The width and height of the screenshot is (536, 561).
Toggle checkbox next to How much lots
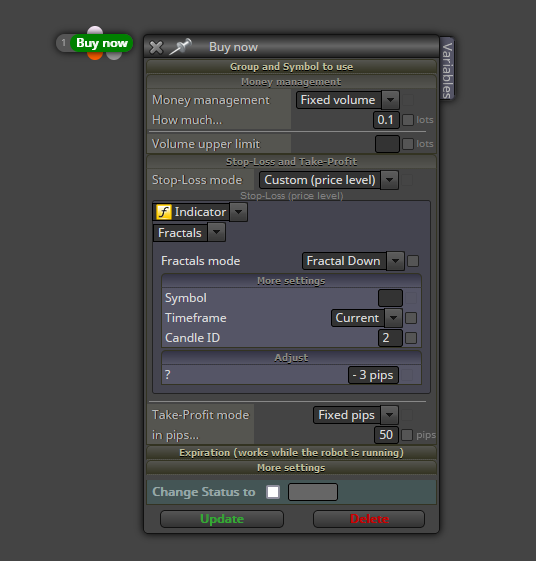(x=408, y=120)
